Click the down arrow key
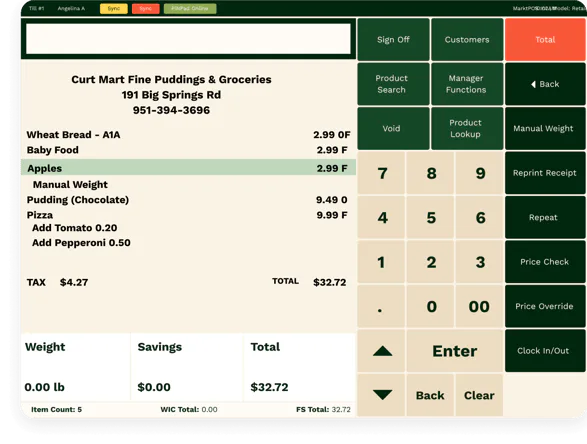Image resolution: width=587 pixels, height=444 pixels. point(381,395)
